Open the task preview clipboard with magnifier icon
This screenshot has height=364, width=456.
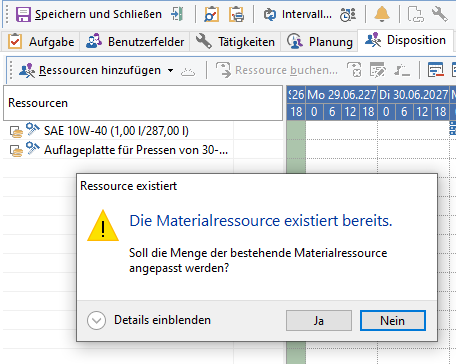tap(212, 14)
